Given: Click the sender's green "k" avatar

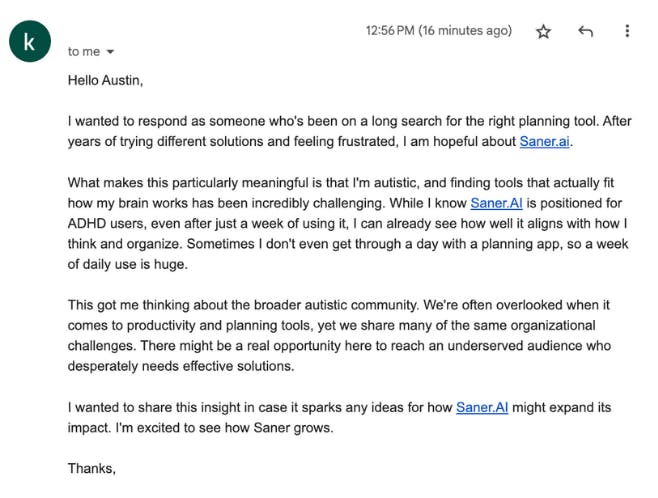Looking at the screenshot, I should [x=29, y=41].
